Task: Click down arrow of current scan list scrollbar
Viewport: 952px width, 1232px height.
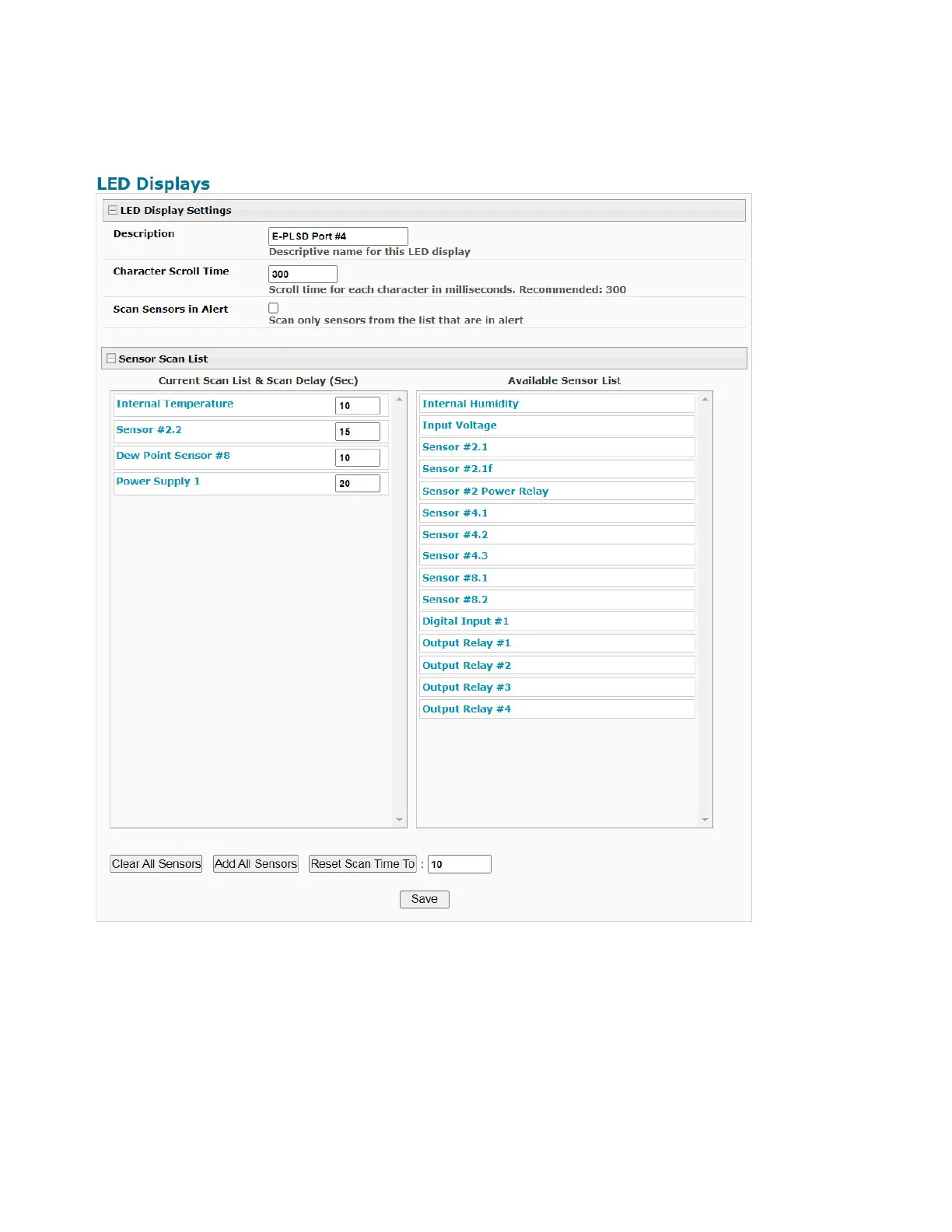Action: pyautogui.click(x=400, y=820)
